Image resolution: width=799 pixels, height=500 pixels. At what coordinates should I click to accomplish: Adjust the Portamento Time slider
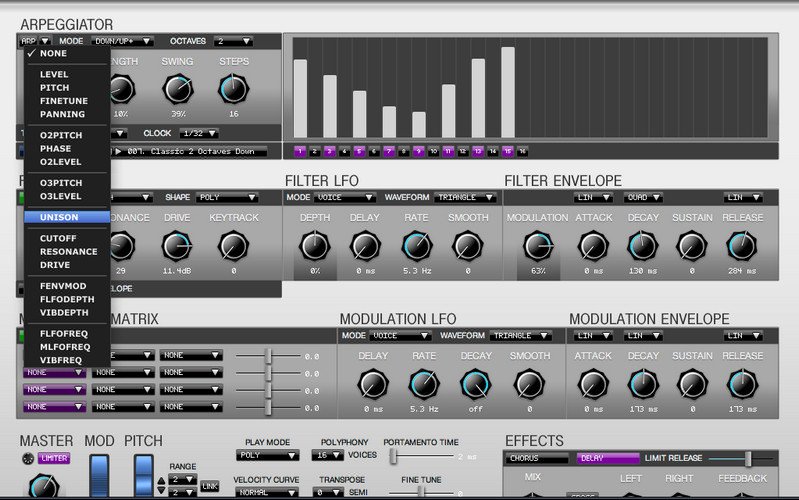[394, 456]
